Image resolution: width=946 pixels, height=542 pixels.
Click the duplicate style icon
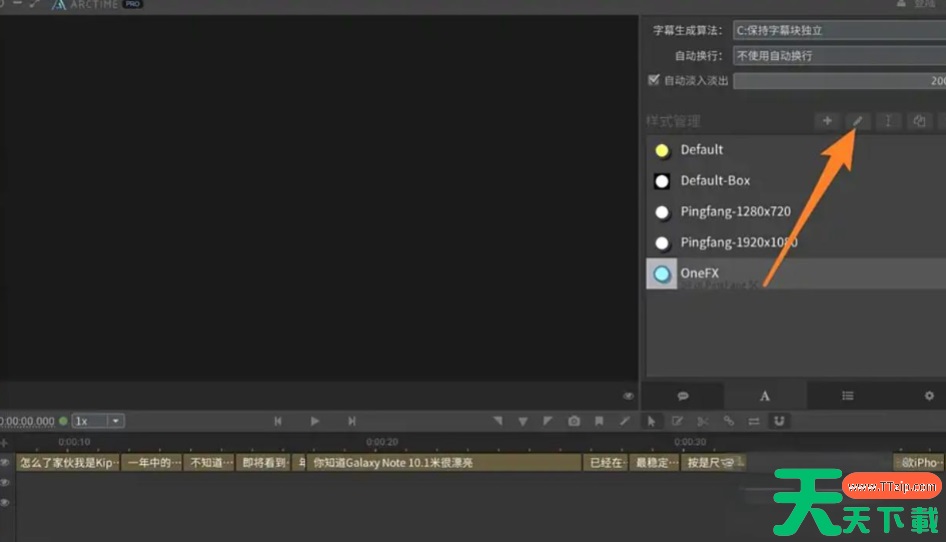click(x=919, y=121)
